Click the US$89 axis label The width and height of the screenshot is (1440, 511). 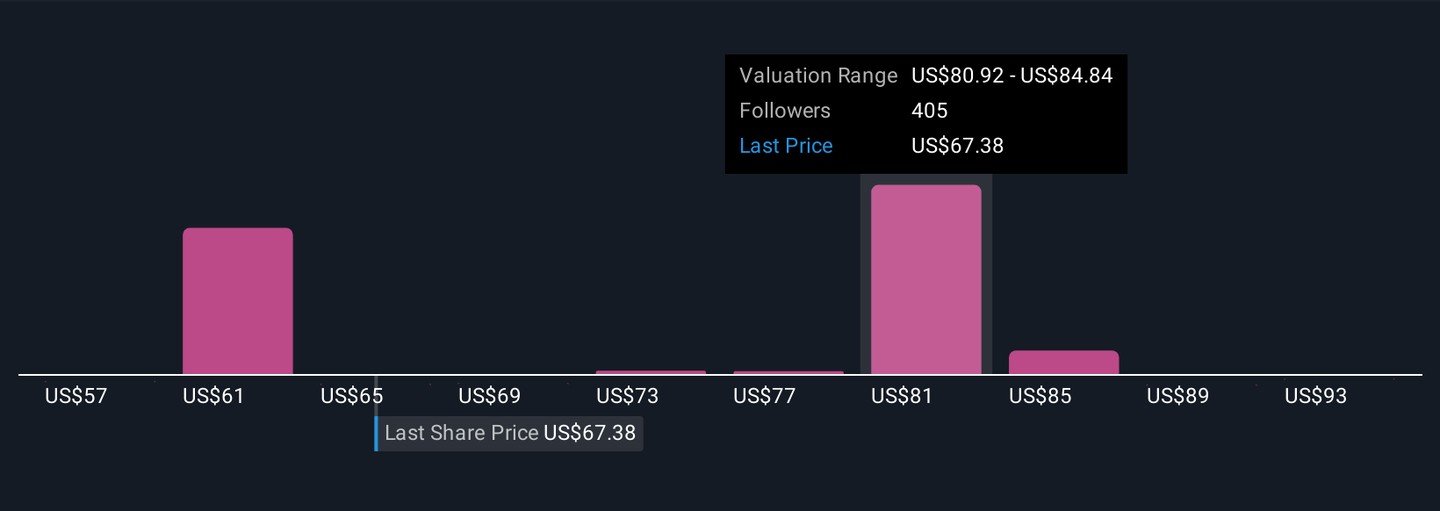(1178, 396)
